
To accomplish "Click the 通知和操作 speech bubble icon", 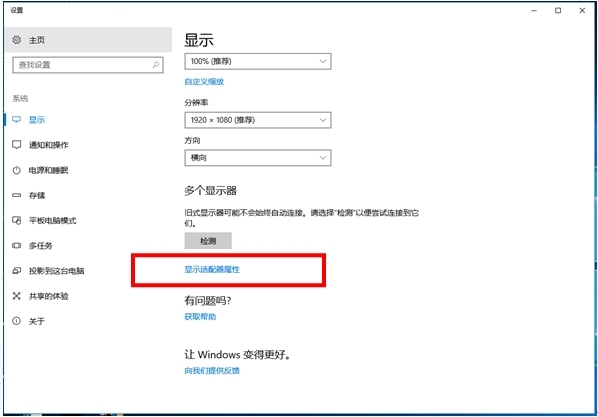I will (x=16, y=145).
